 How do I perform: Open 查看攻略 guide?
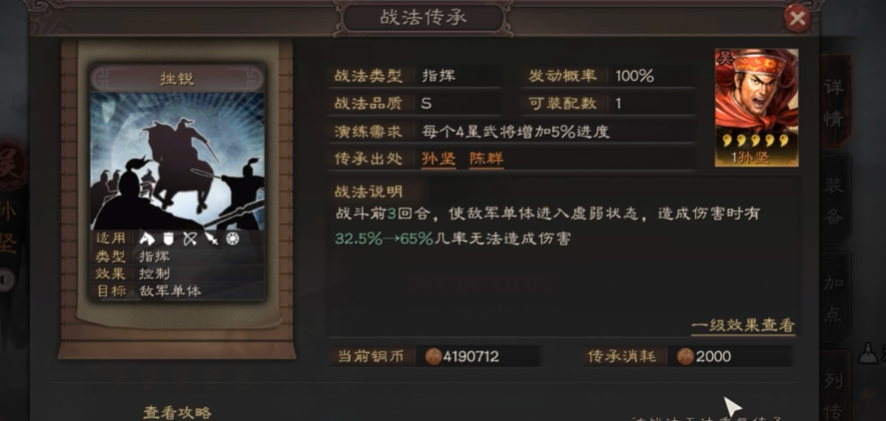[x=177, y=413]
